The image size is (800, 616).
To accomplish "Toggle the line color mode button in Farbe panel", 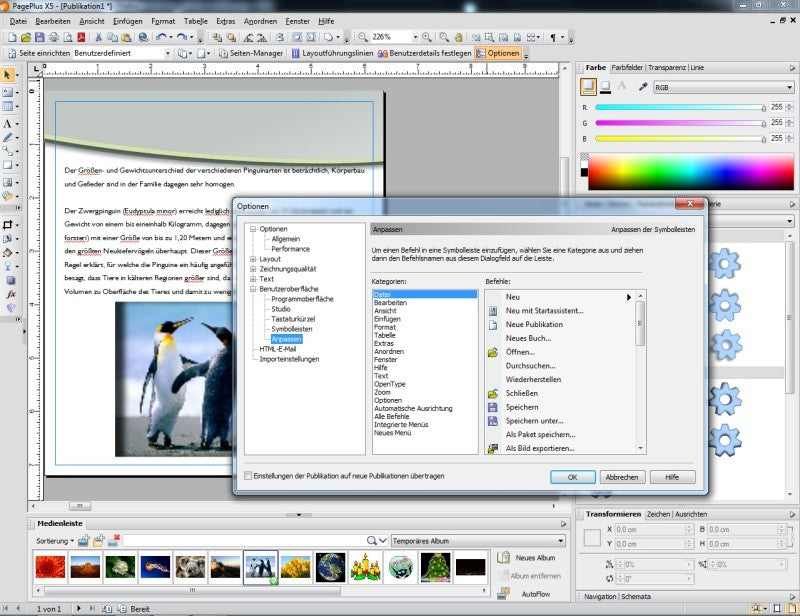I will (x=606, y=87).
